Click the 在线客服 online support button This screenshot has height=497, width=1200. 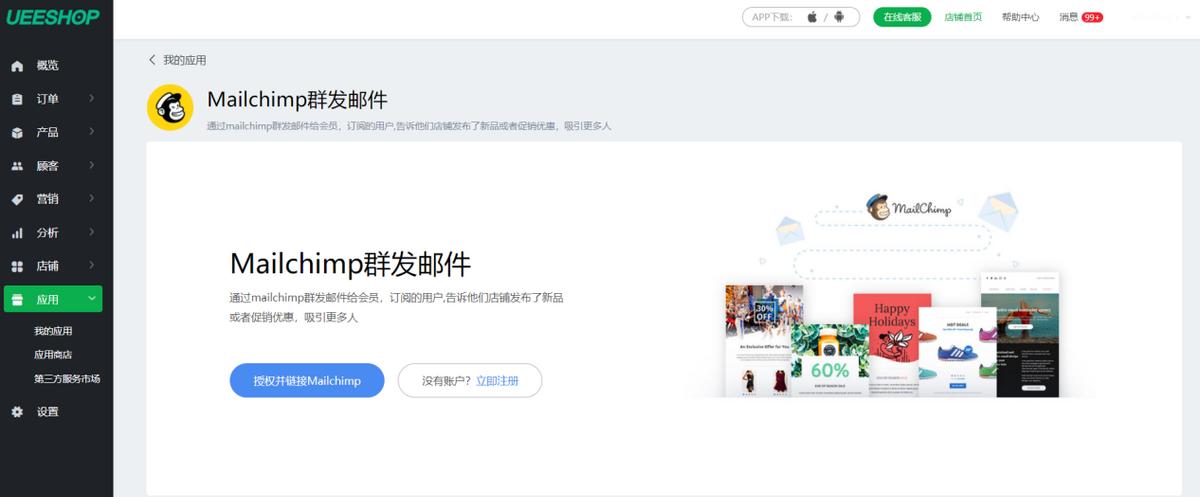pos(902,17)
